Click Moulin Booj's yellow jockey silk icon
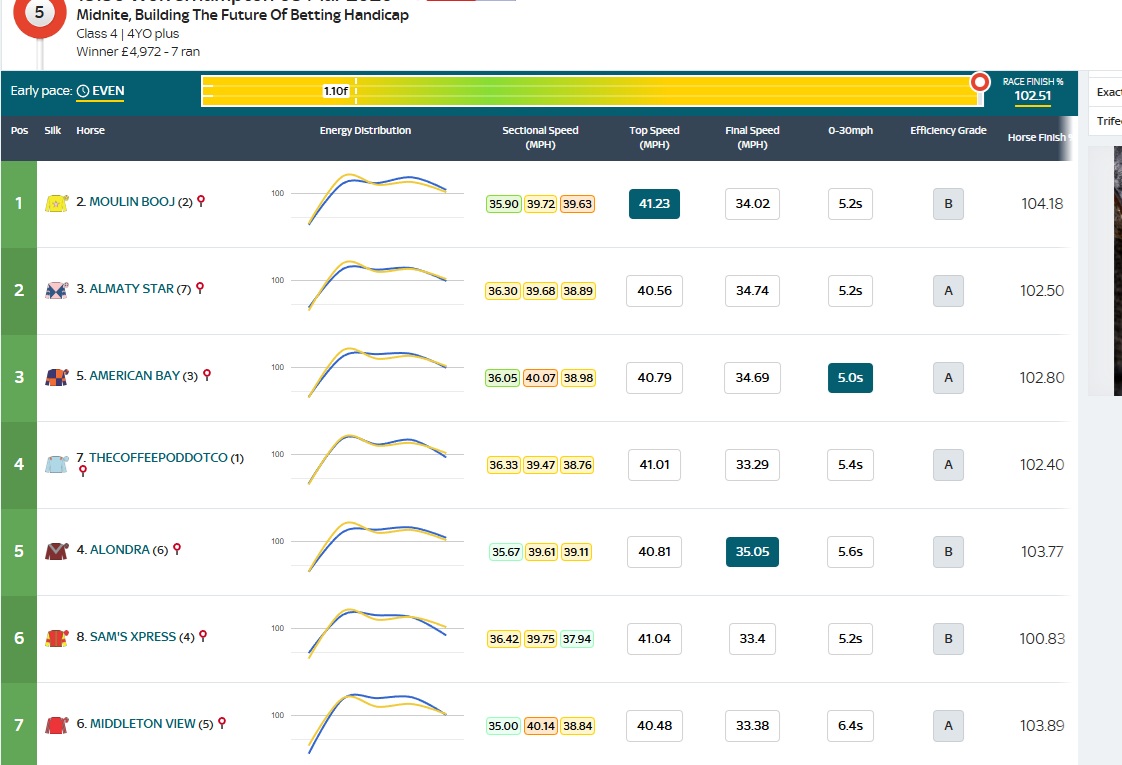1122x765 pixels. pyautogui.click(x=55, y=203)
